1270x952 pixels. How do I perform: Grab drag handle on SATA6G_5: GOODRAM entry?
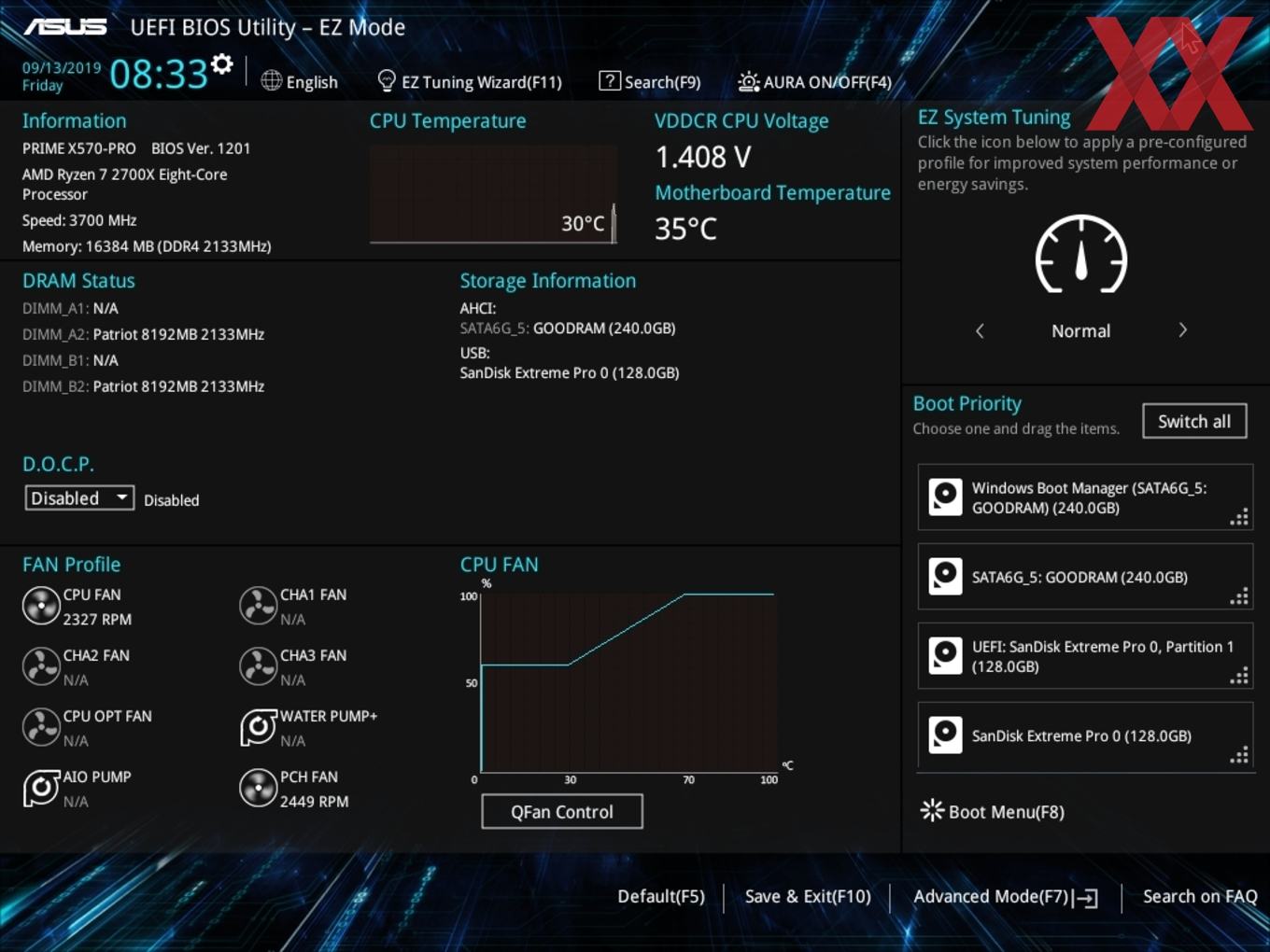coord(1239,597)
